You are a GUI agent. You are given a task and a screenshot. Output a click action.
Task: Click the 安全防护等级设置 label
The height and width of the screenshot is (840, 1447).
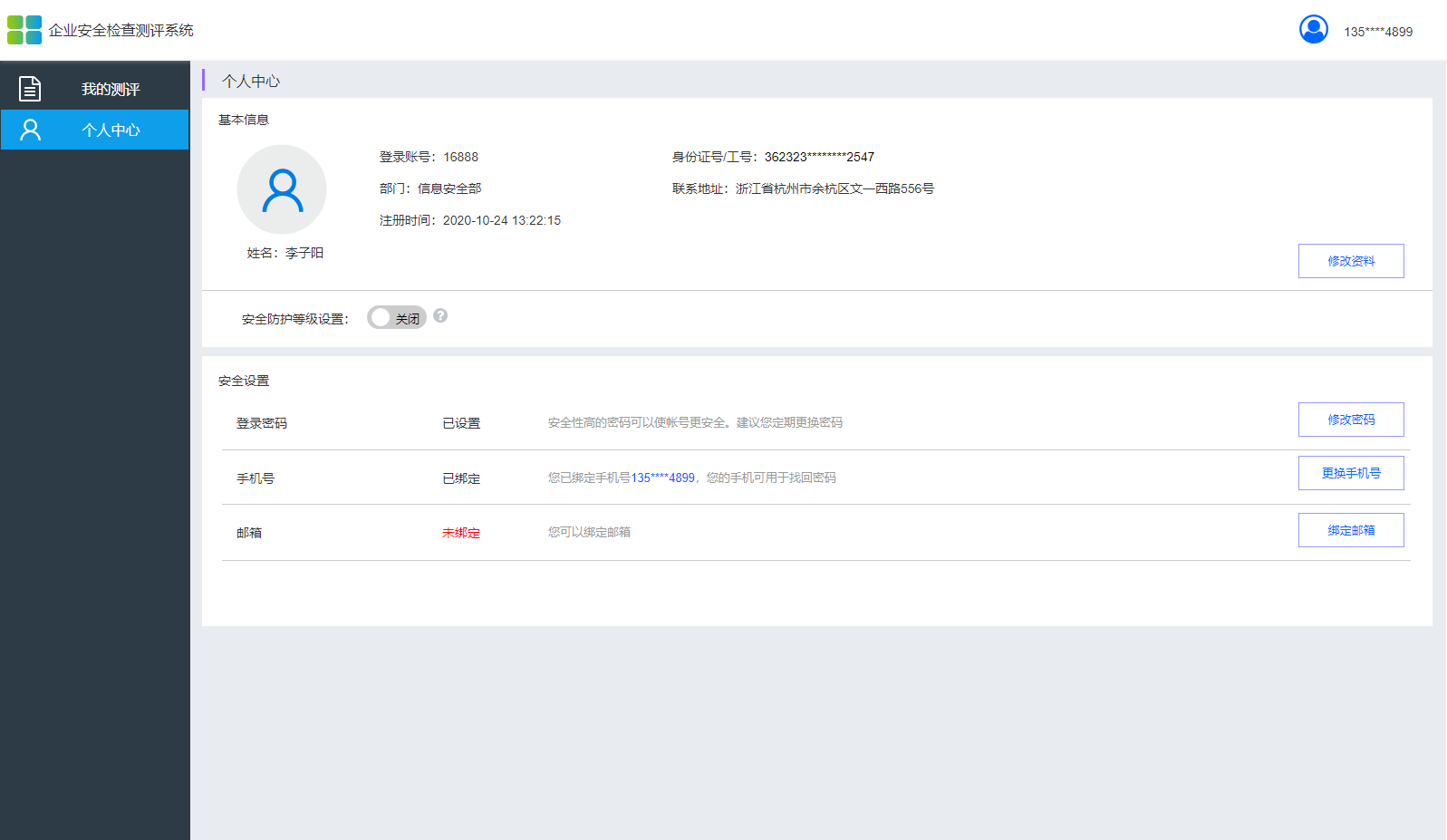(x=295, y=319)
